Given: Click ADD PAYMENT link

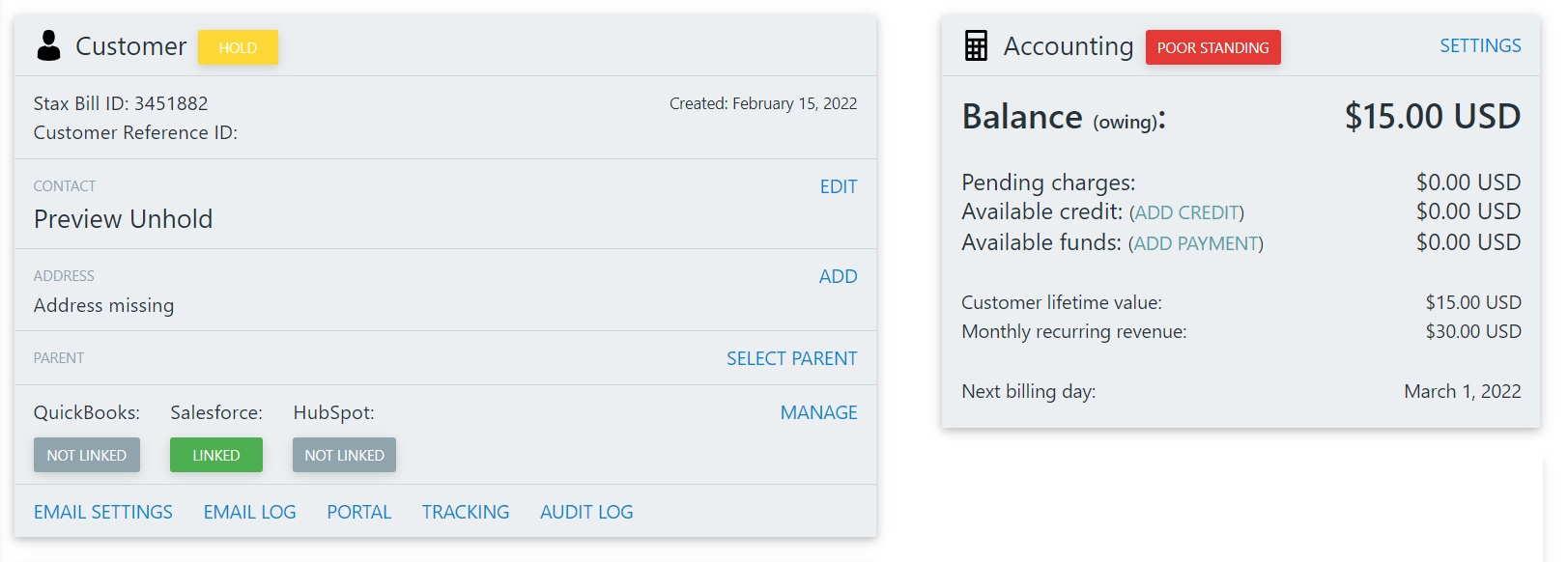Looking at the screenshot, I should (x=1196, y=243).
